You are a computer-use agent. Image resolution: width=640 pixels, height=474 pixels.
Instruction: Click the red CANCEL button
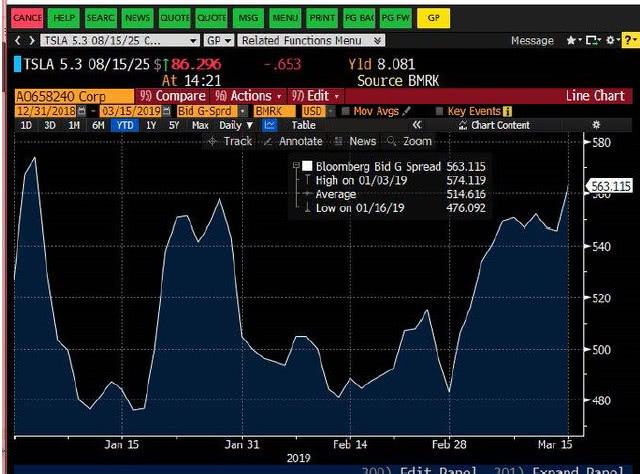point(27,18)
